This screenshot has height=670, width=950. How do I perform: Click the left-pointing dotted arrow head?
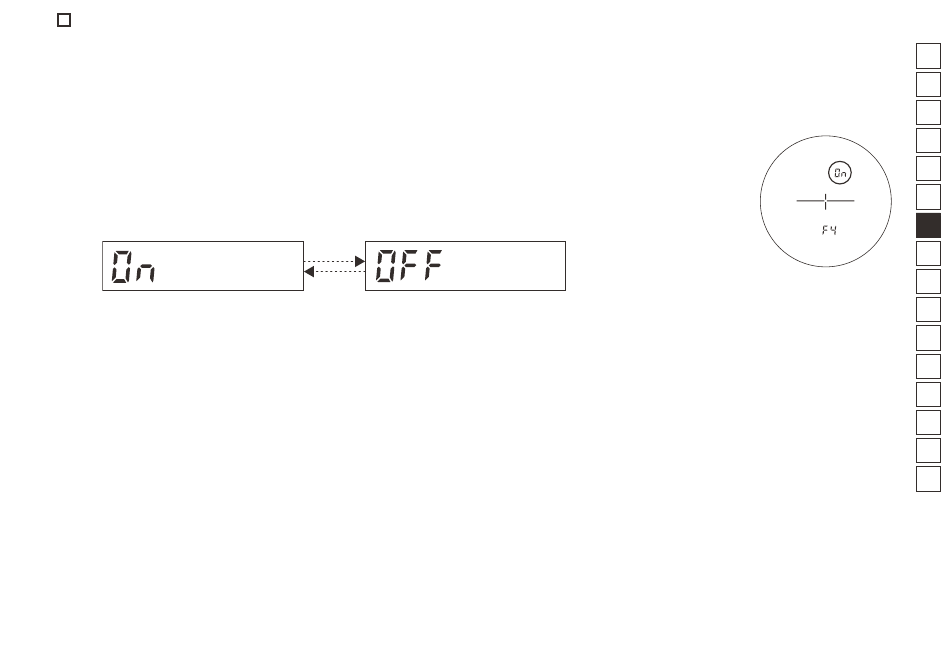309,272
